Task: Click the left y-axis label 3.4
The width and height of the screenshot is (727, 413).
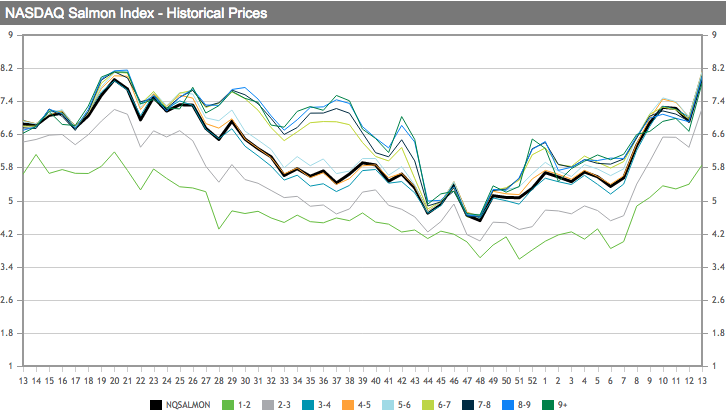Action: (7, 267)
